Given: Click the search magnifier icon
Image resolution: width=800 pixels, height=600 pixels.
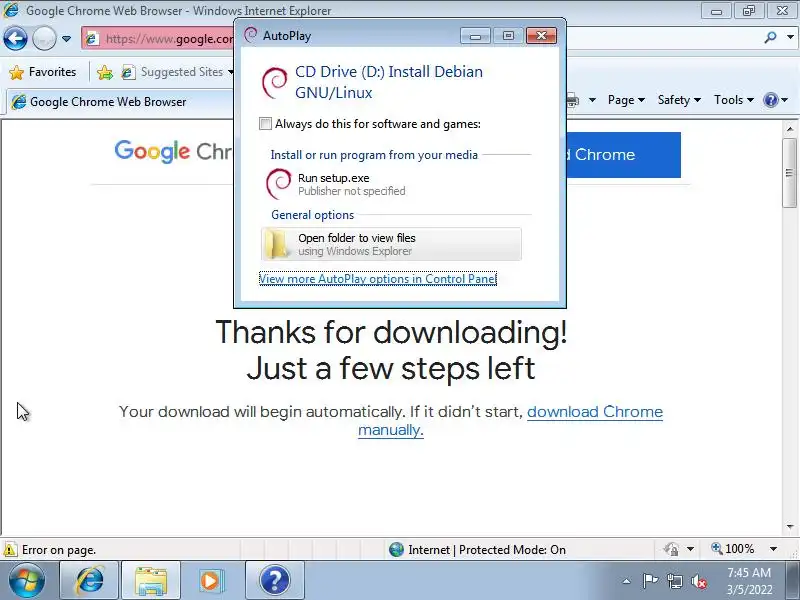Looking at the screenshot, I should [x=770, y=37].
